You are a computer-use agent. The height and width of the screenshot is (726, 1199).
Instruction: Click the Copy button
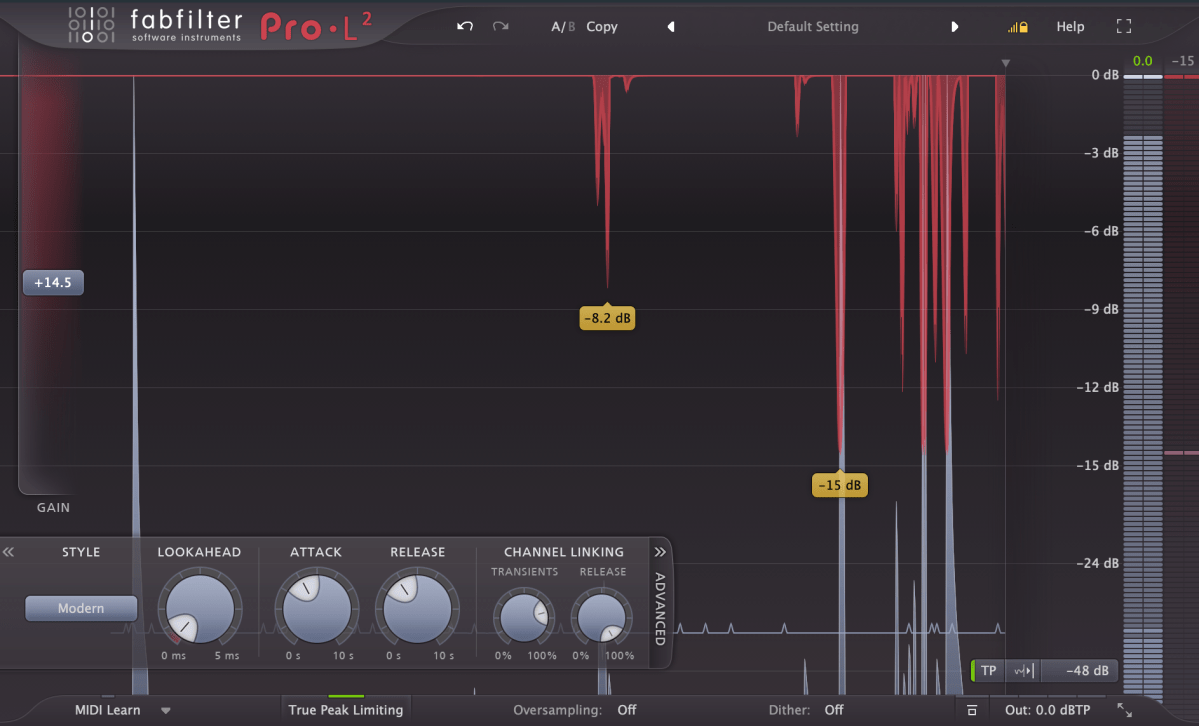tap(602, 27)
